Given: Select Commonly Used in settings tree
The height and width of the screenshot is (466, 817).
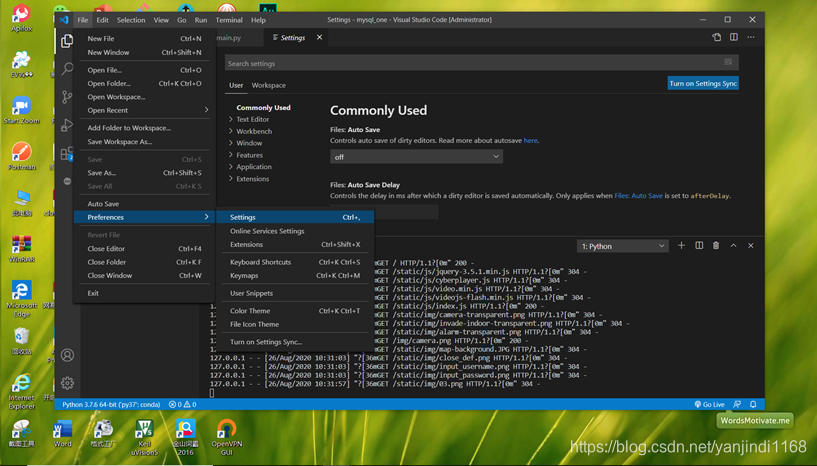Looking at the screenshot, I should tap(263, 107).
